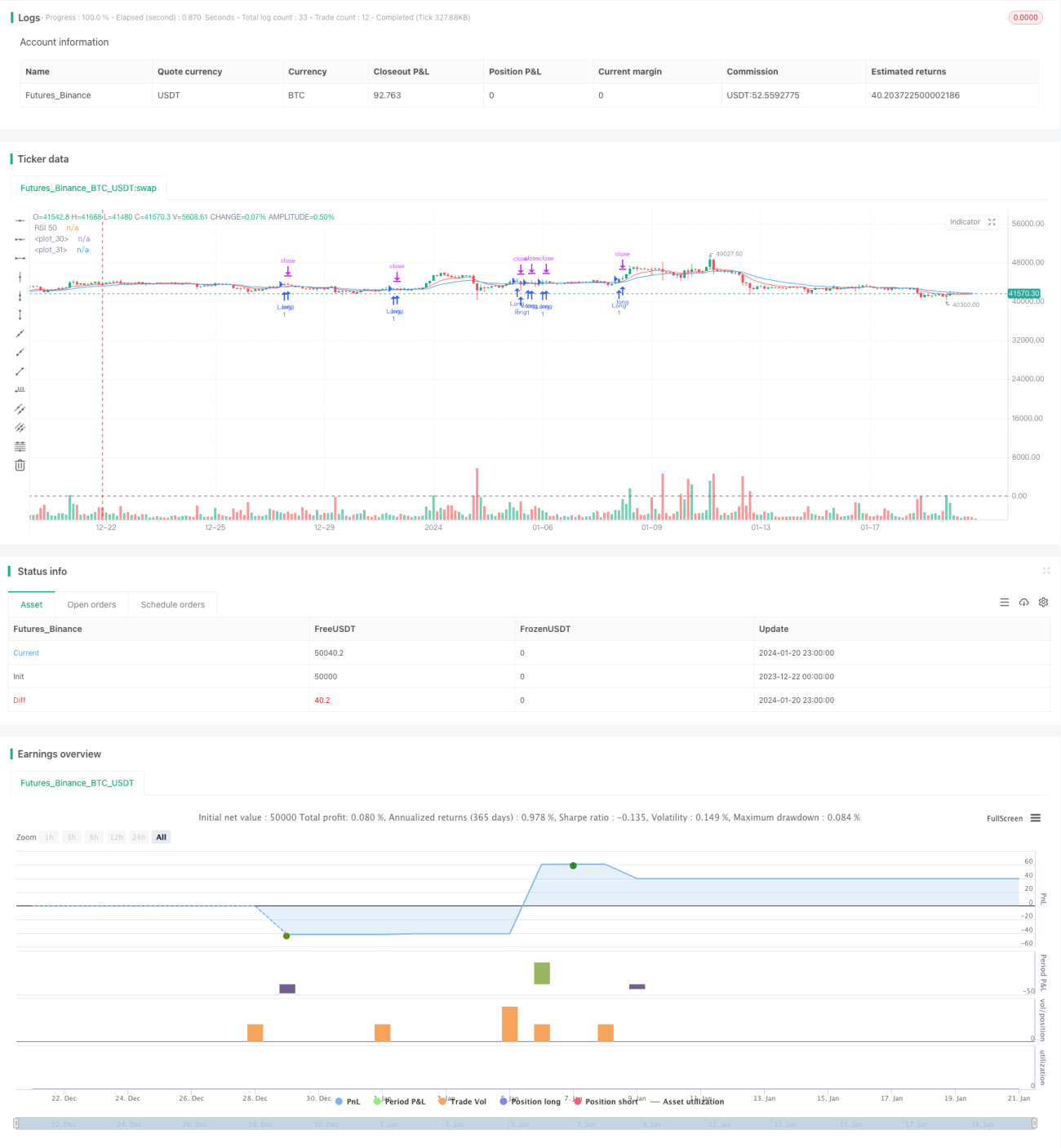Image resolution: width=1061 pixels, height=1148 pixels.
Task: Toggle the Asset utilization legend series
Action: (687, 1101)
